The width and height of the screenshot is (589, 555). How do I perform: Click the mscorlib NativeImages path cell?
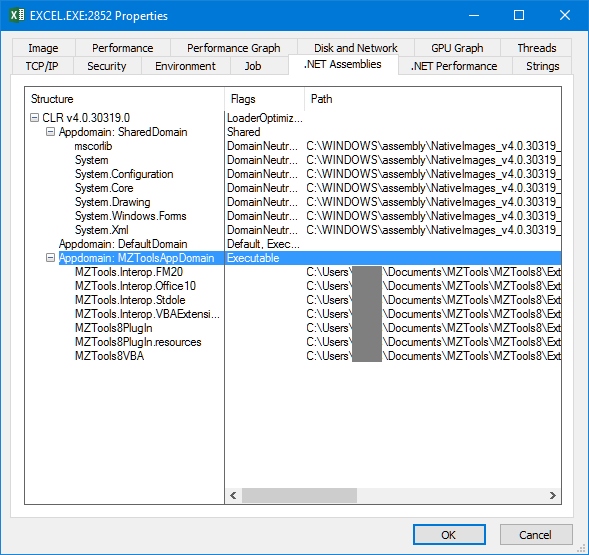coord(433,146)
